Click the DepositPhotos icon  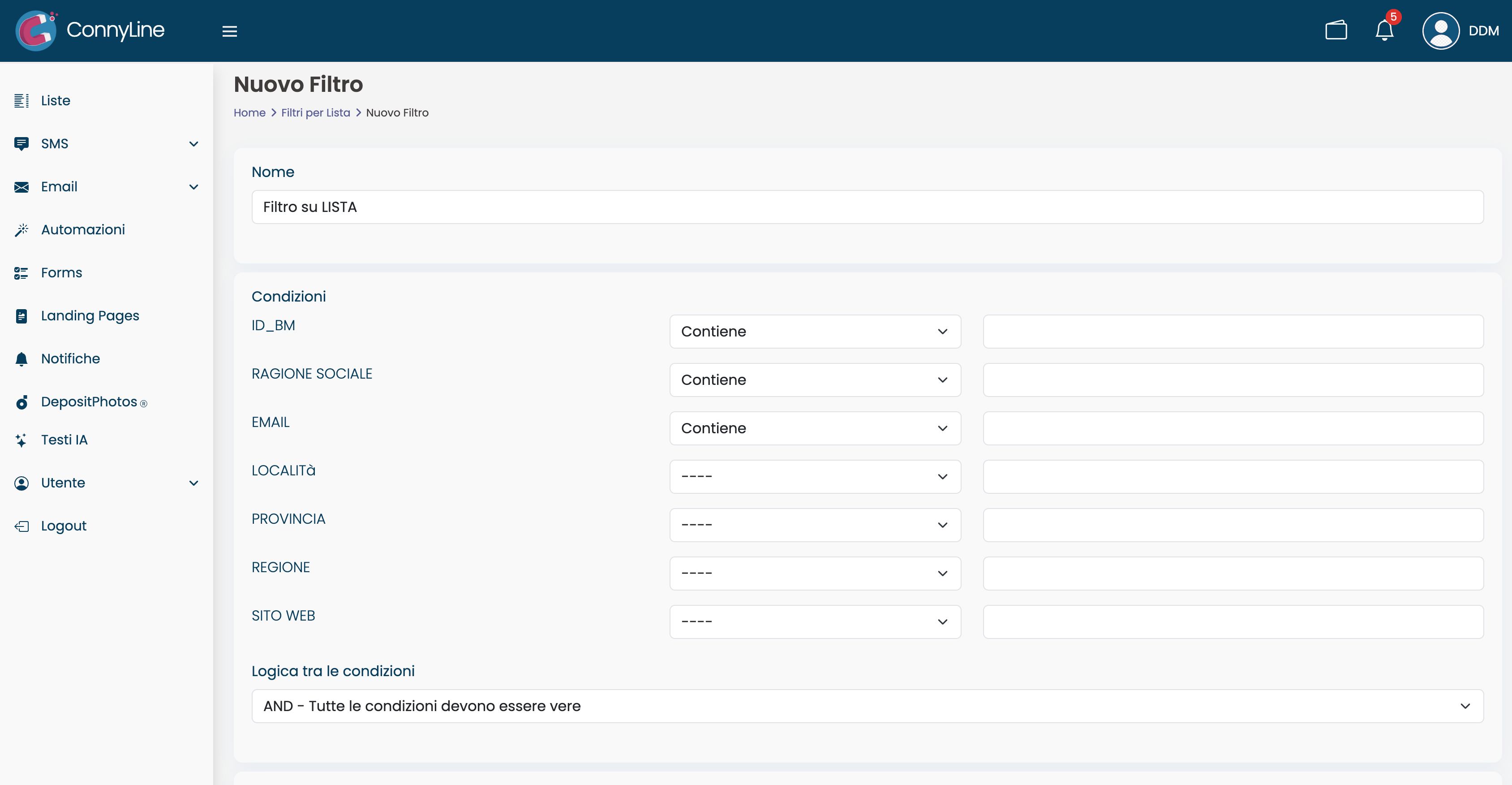pos(21,401)
